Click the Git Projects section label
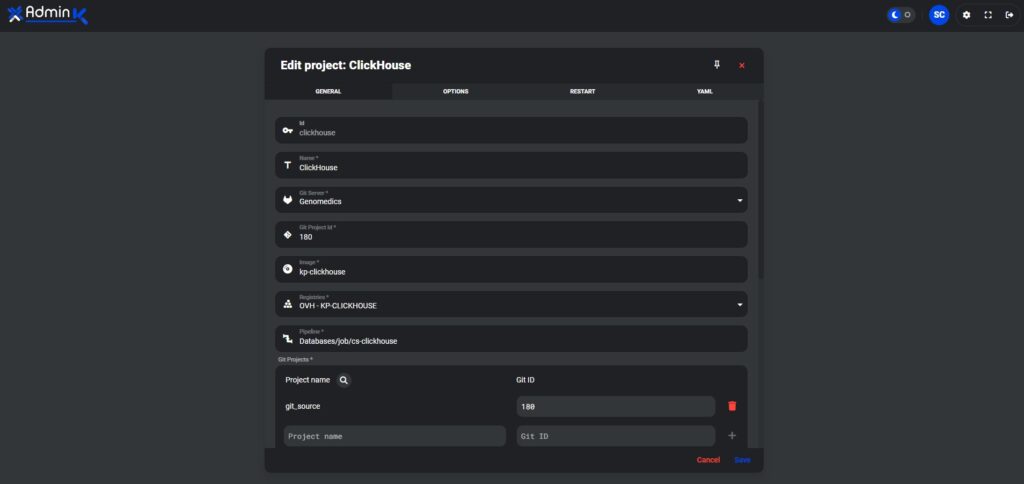Screen dimensions: 1024x484 [295, 359]
